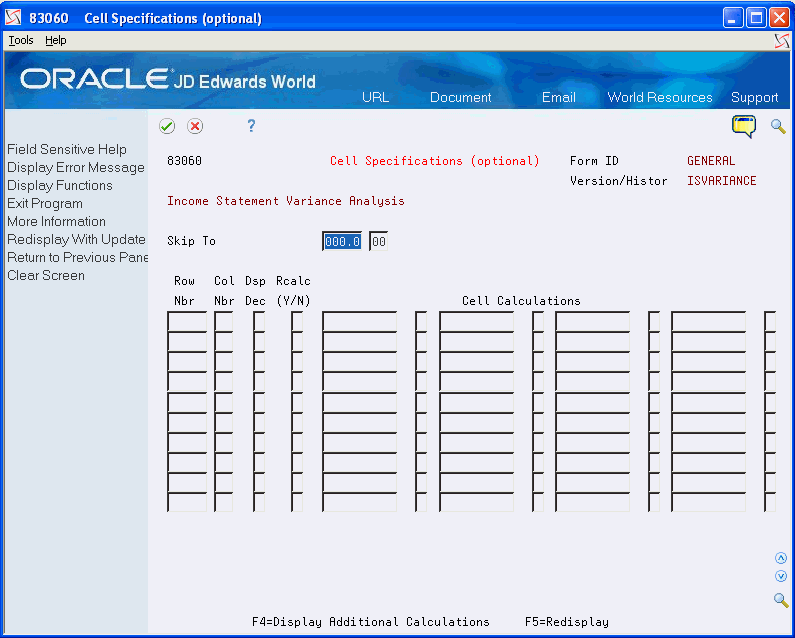Click the first row Rcalc (Y/N) field
The image size is (795, 638).
point(297,322)
